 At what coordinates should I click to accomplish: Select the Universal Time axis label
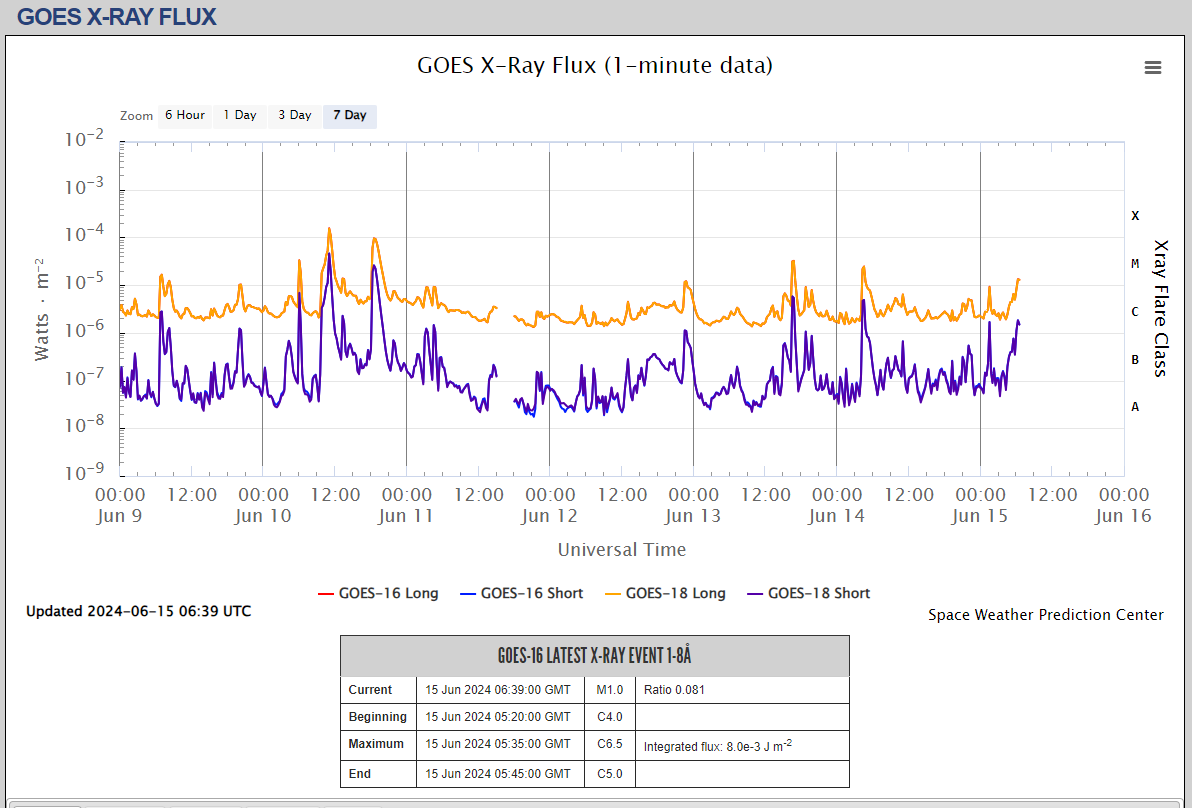coord(622,549)
